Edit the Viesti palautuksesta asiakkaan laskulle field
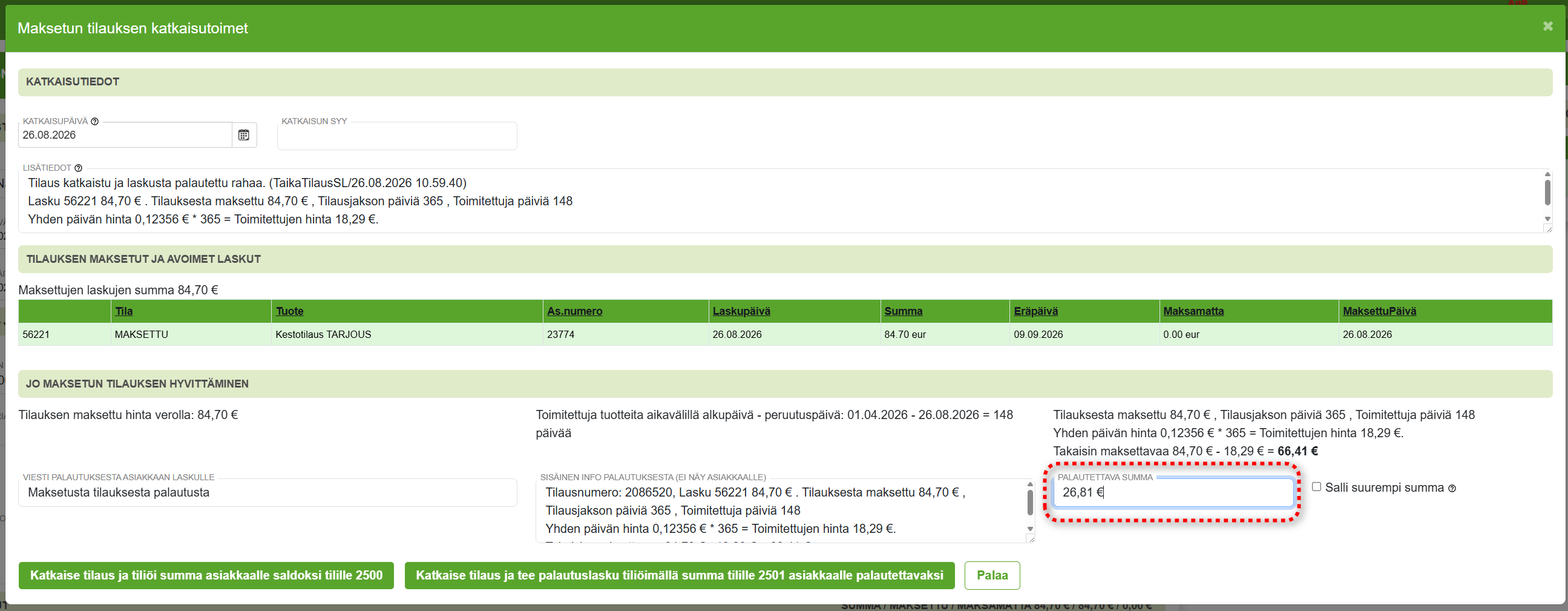Image resolution: width=1568 pixels, height=611 pixels. (268, 492)
